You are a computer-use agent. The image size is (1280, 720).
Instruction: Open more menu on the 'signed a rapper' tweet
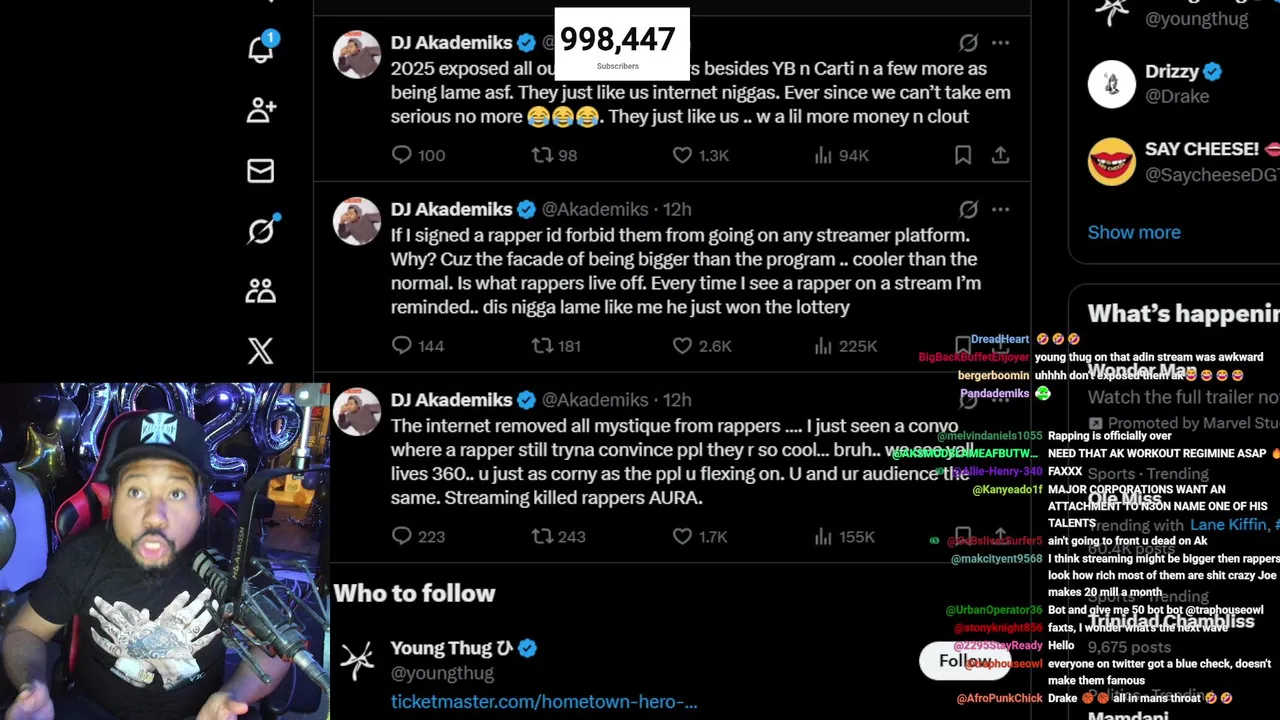1000,209
